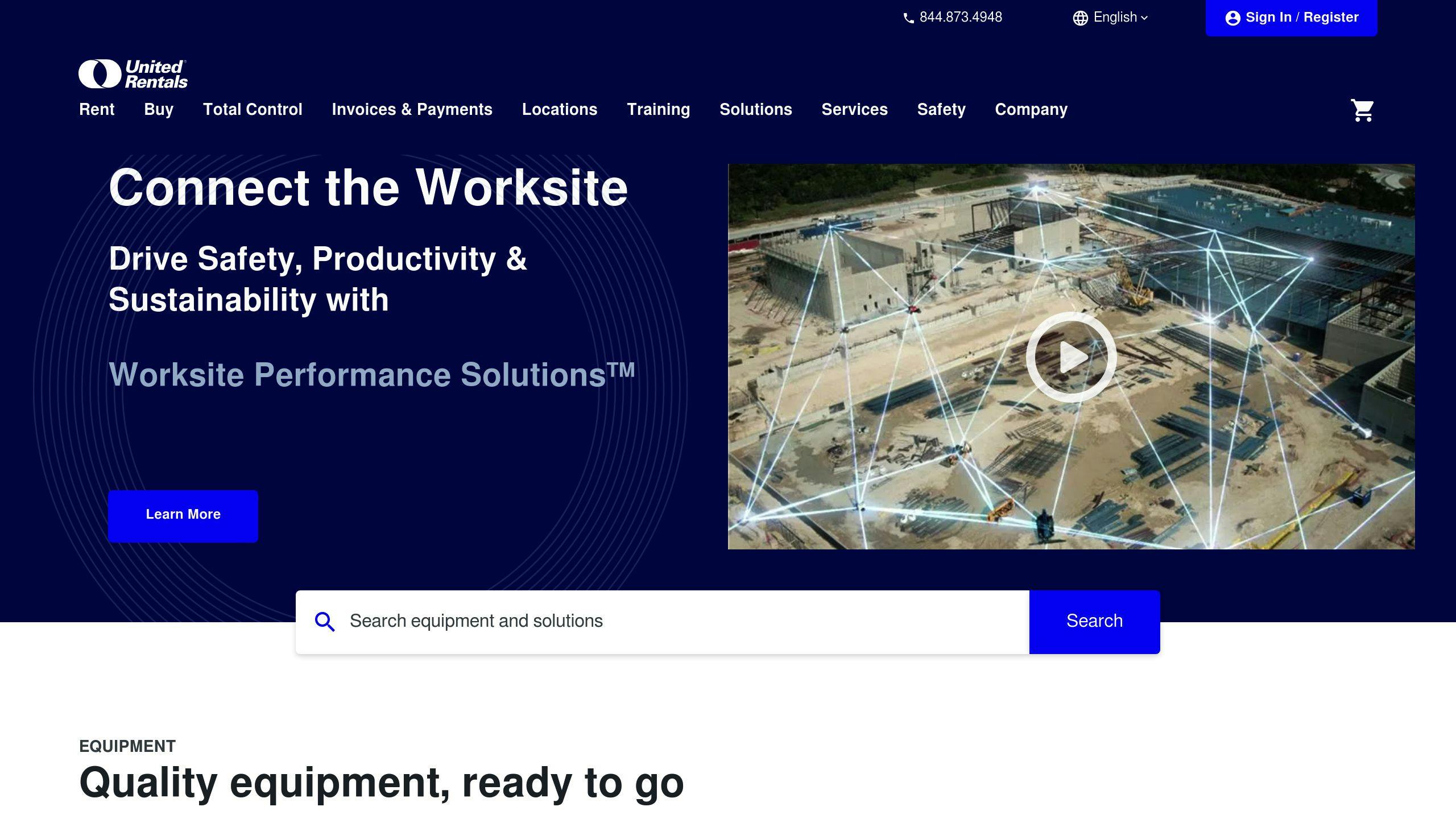Click the EQUIPMENT section label
1456x819 pixels.
point(127,746)
